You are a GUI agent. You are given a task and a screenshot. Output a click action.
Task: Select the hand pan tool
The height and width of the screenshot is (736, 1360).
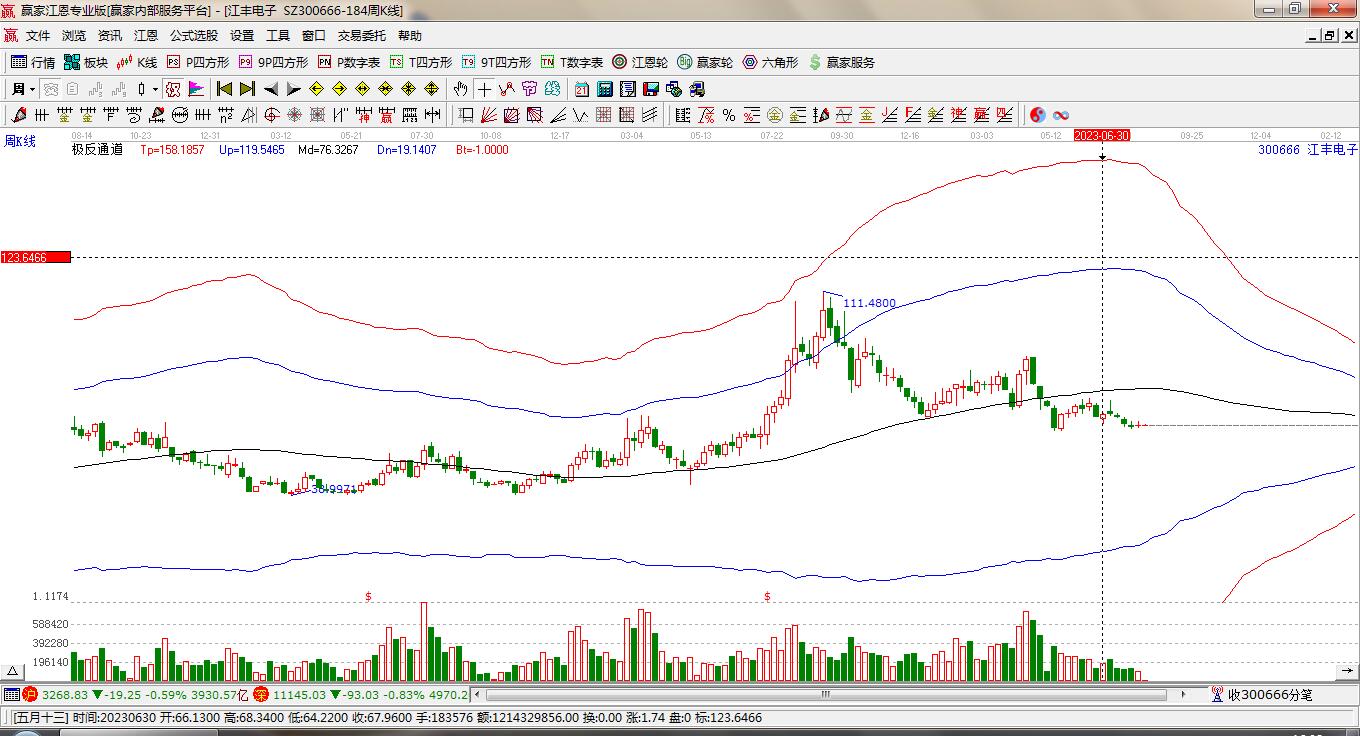[460, 89]
